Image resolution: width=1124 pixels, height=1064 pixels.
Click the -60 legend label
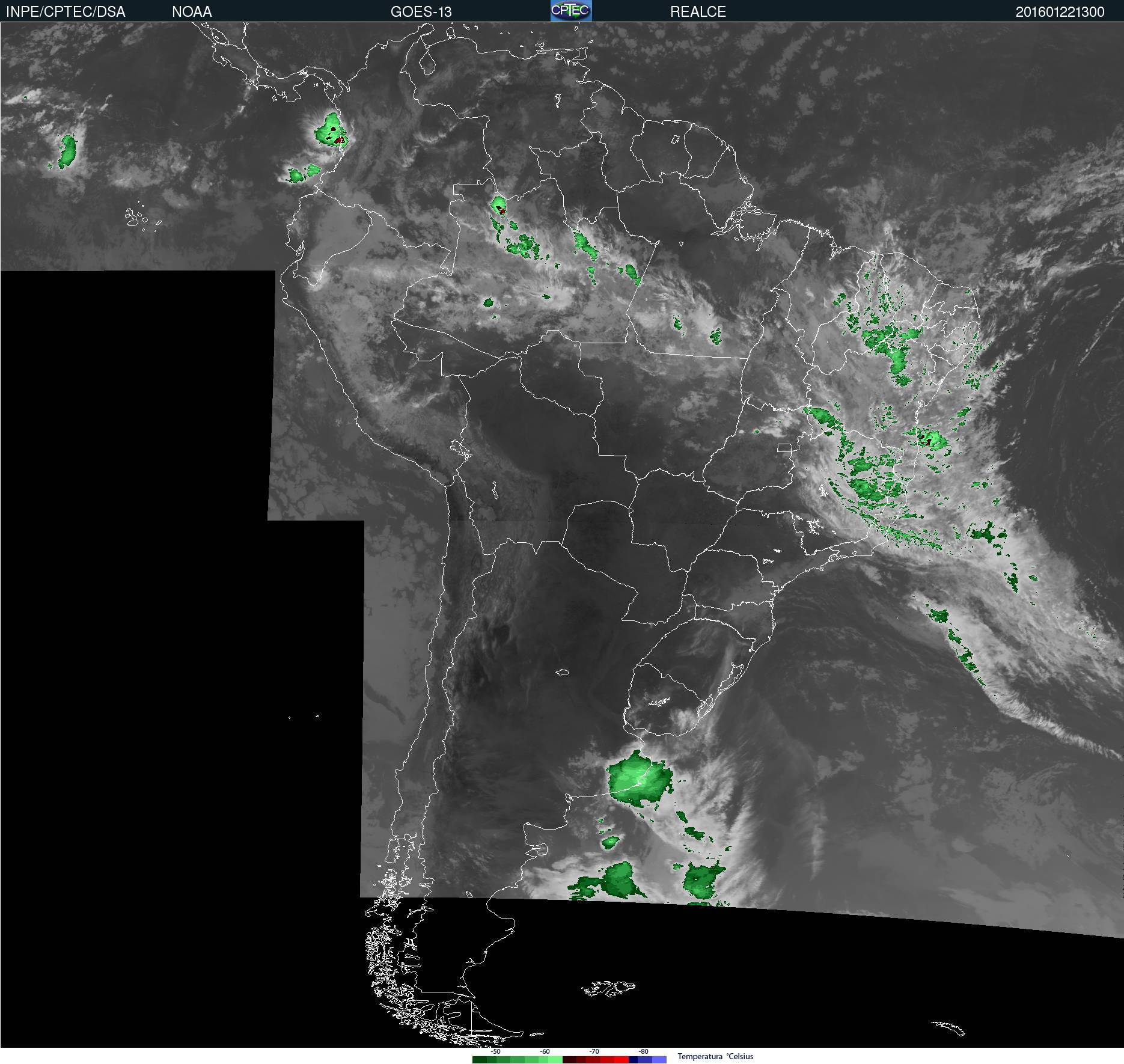tap(545, 1051)
